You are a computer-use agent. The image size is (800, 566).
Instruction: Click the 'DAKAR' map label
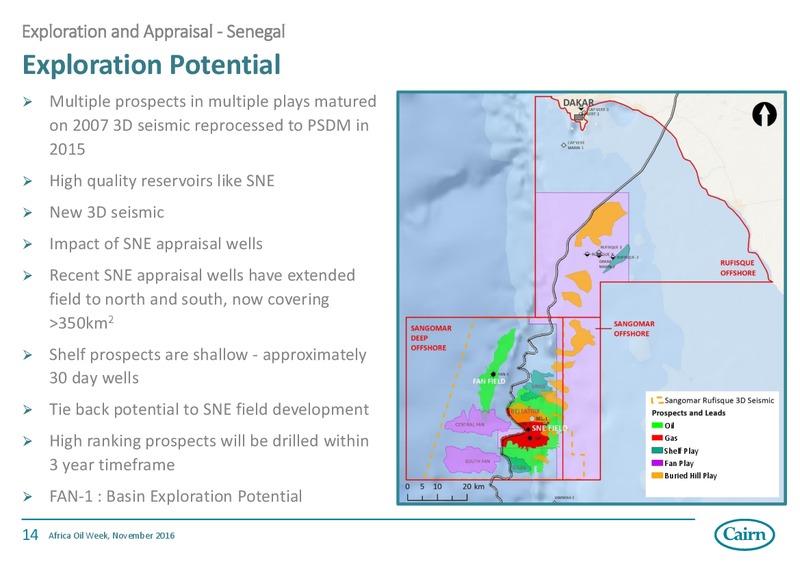tap(578, 103)
